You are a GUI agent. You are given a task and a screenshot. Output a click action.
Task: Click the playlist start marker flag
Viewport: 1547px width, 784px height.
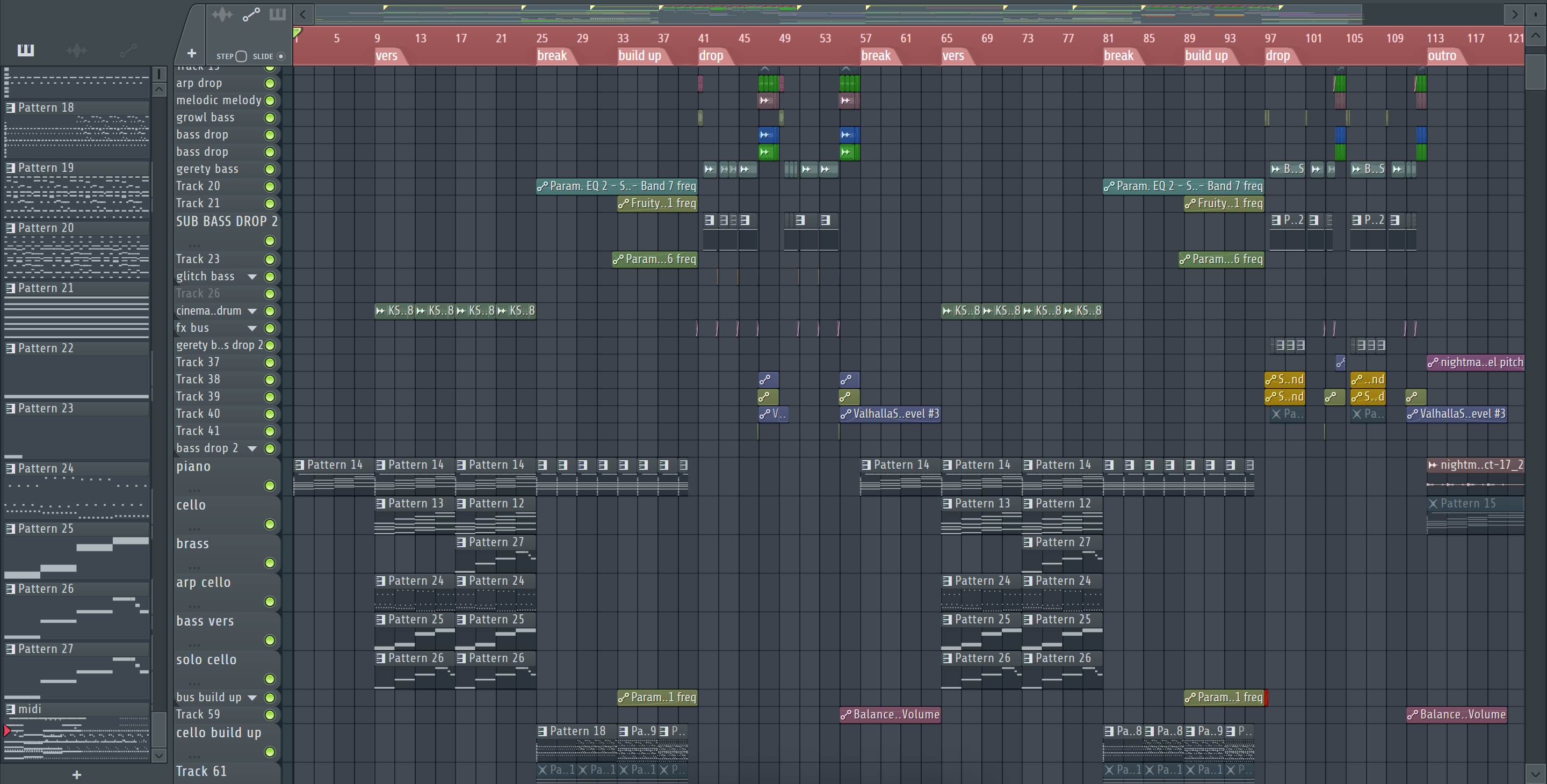(297, 32)
